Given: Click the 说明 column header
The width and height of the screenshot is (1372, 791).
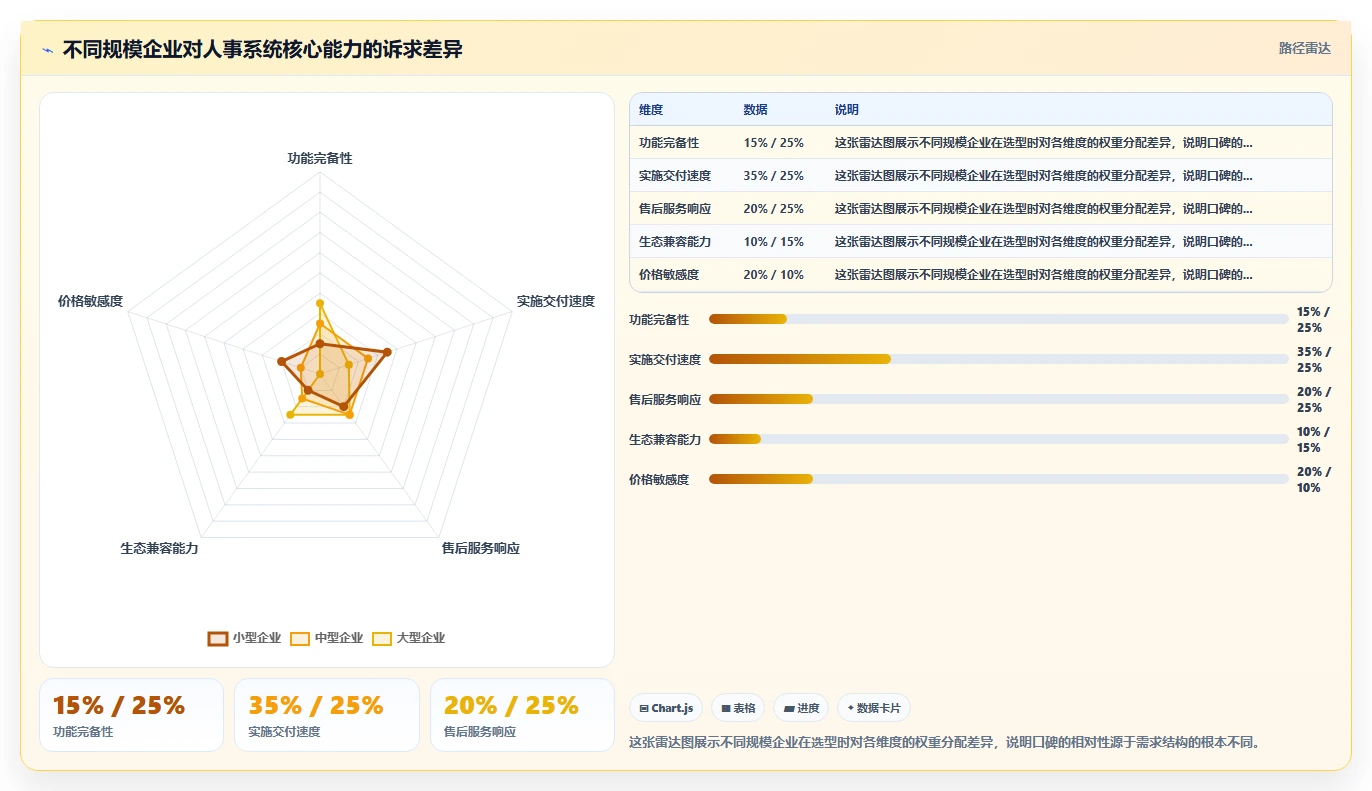Looking at the screenshot, I should (847, 110).
